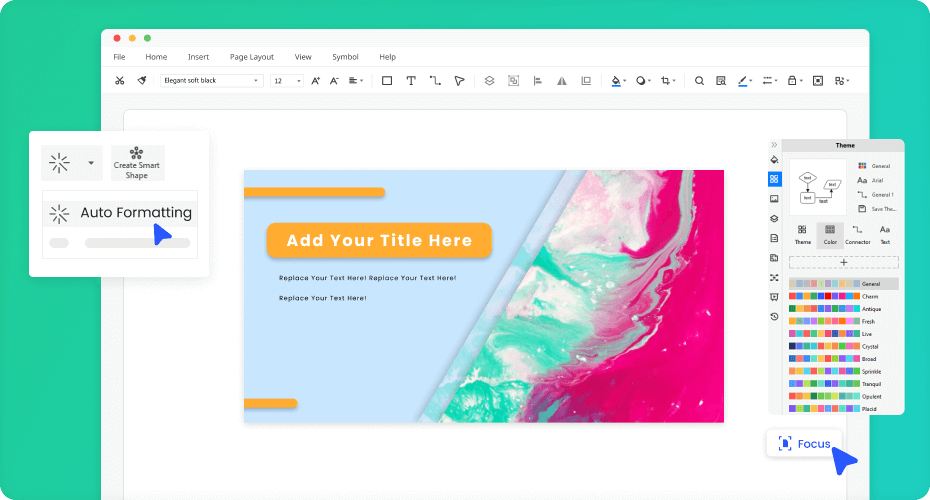Open the layer order stack icon
This screenshot has width=930, height=500.
(489, 81)
